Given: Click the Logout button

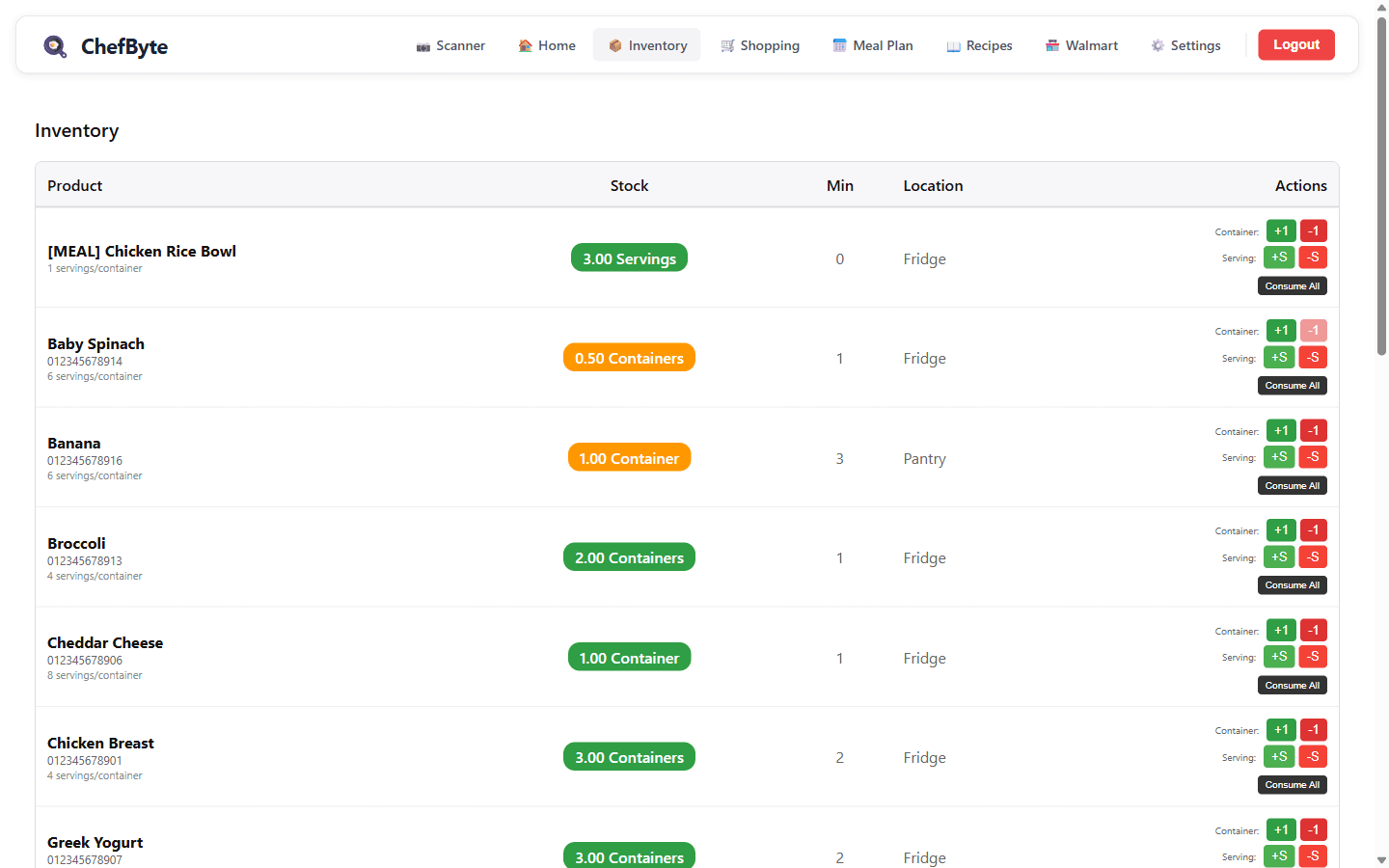Looking at the screenshot, I should coord(1296,44).
